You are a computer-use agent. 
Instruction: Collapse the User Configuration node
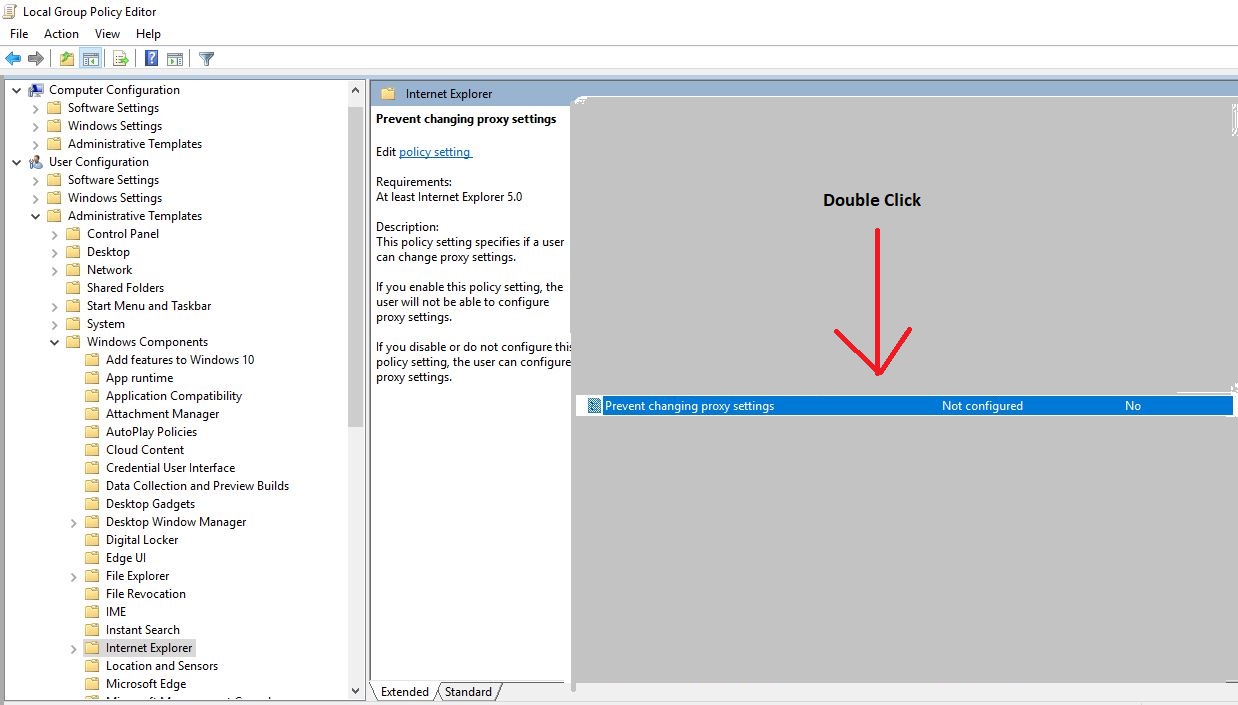16,161
